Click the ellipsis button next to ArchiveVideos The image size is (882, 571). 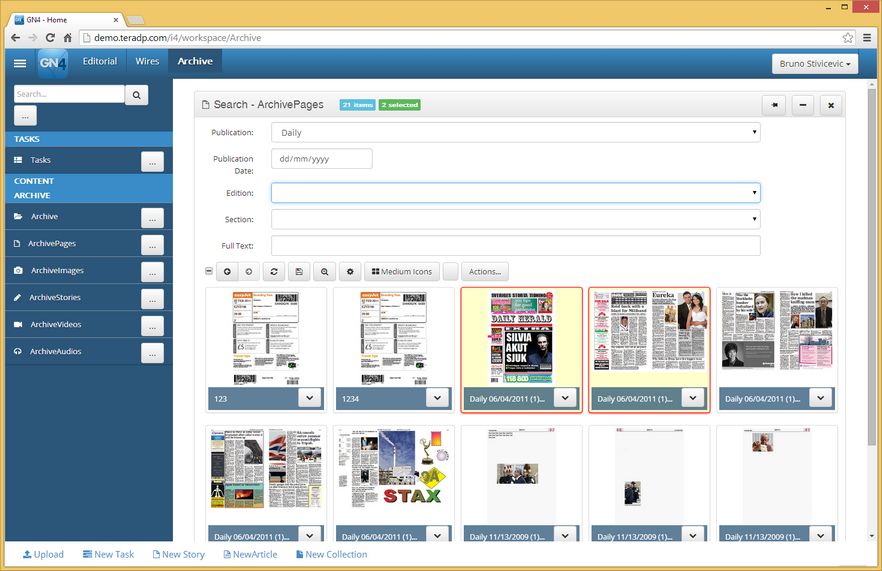[x=152, y=326]
